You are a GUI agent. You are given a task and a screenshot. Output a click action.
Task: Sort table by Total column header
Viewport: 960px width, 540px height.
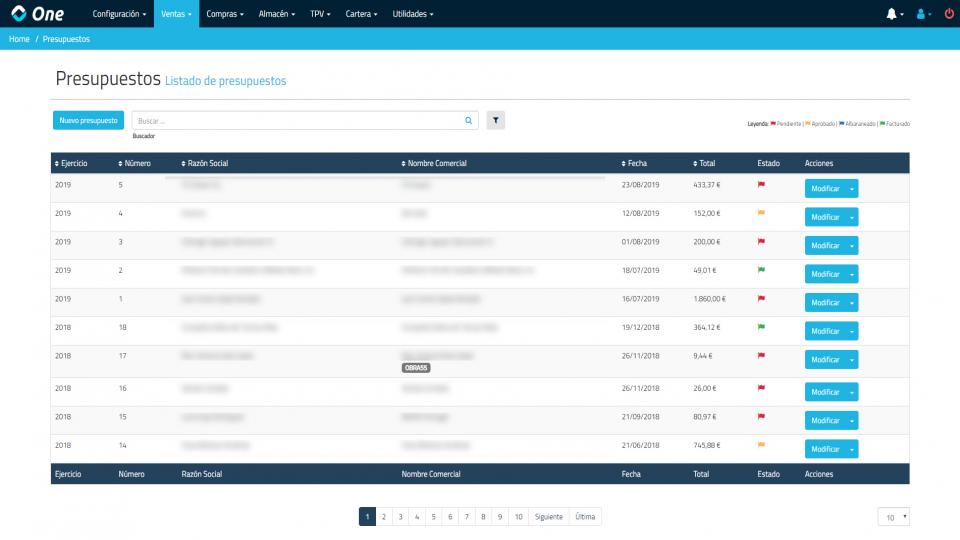pyautogui.click(x=704, y=163)
